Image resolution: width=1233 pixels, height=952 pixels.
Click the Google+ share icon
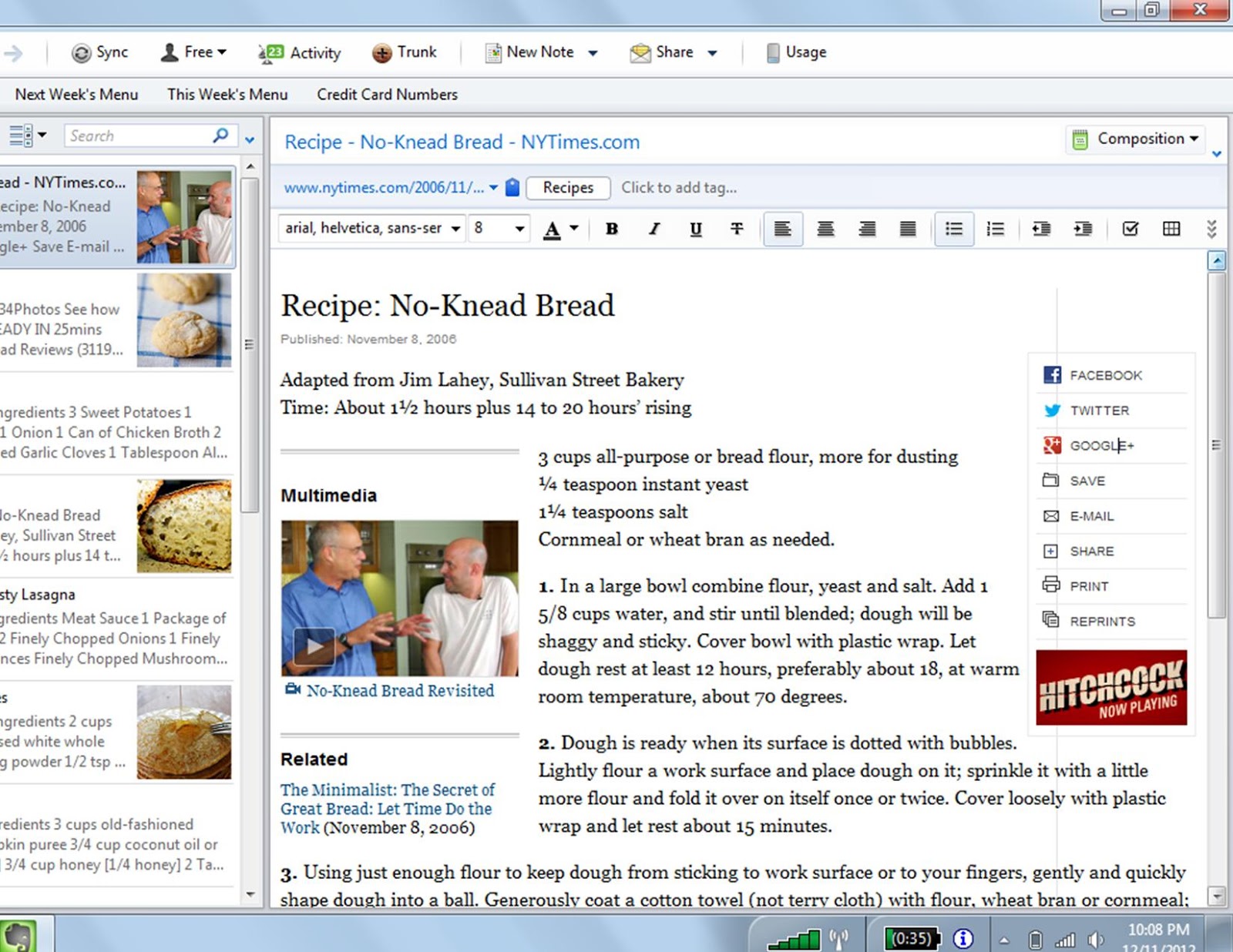[x=1052, y=445]
